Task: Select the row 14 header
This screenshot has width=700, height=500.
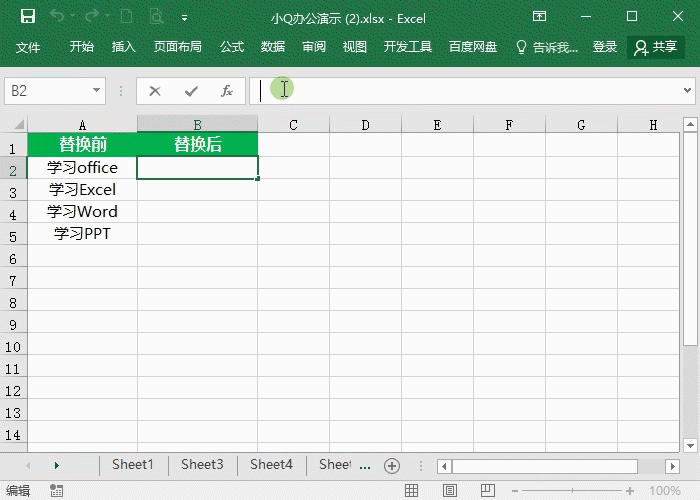Action: pyautogui.click(x=13, y=434)
